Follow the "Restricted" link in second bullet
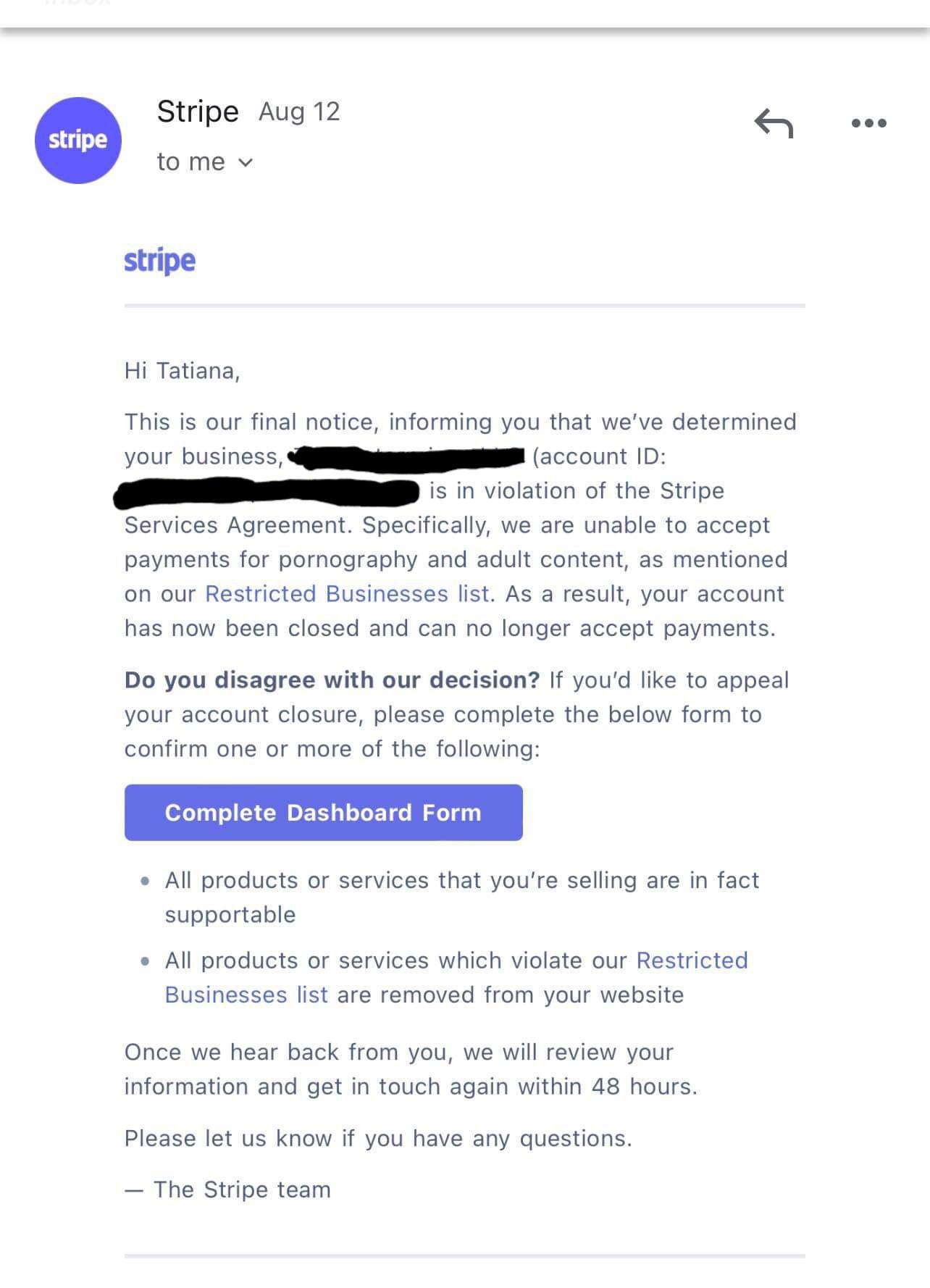Viewport: 930px width, 1288px height. click(692, 961)
